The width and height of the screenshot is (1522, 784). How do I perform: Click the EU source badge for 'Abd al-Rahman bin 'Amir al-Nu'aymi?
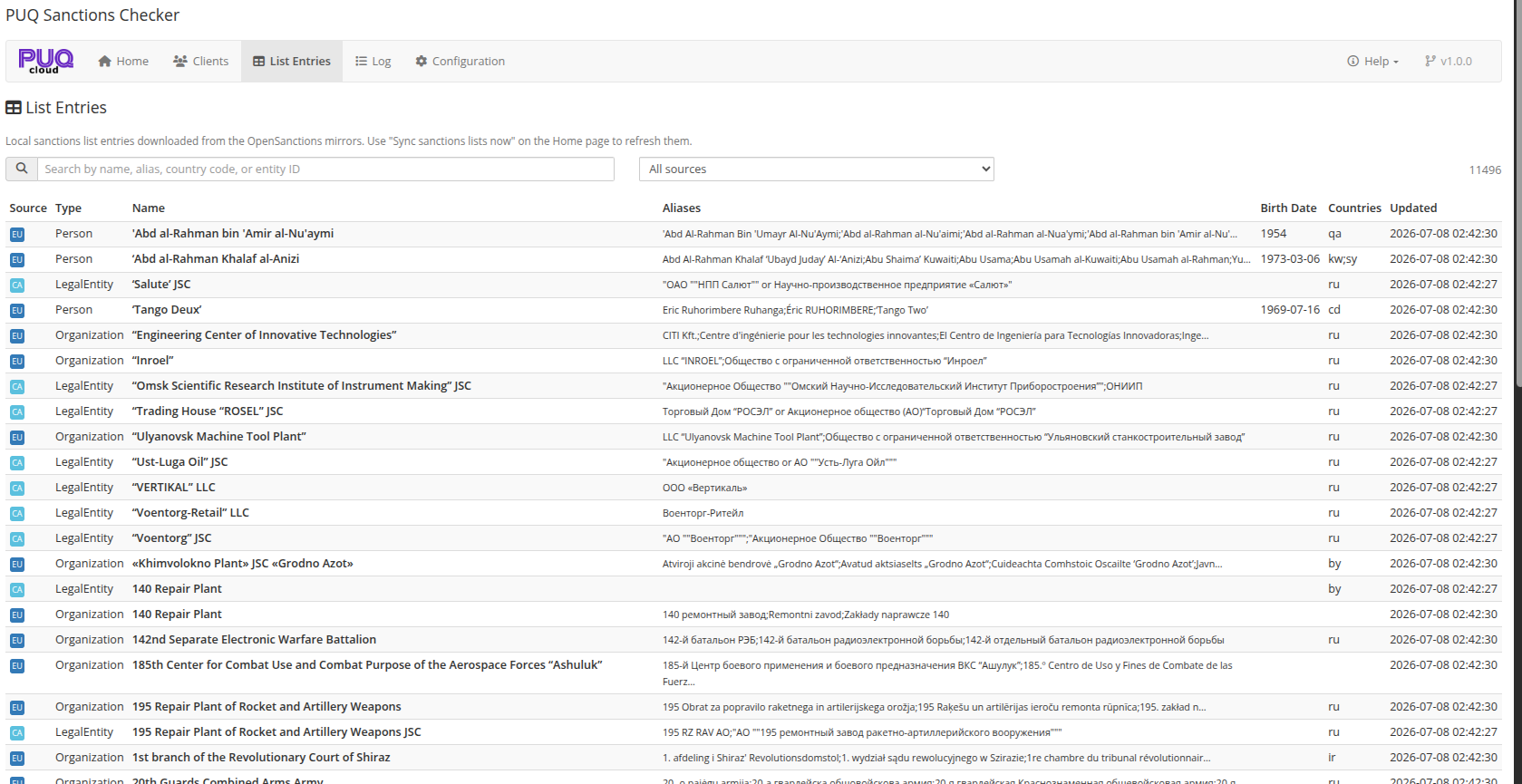pos(17,234)
